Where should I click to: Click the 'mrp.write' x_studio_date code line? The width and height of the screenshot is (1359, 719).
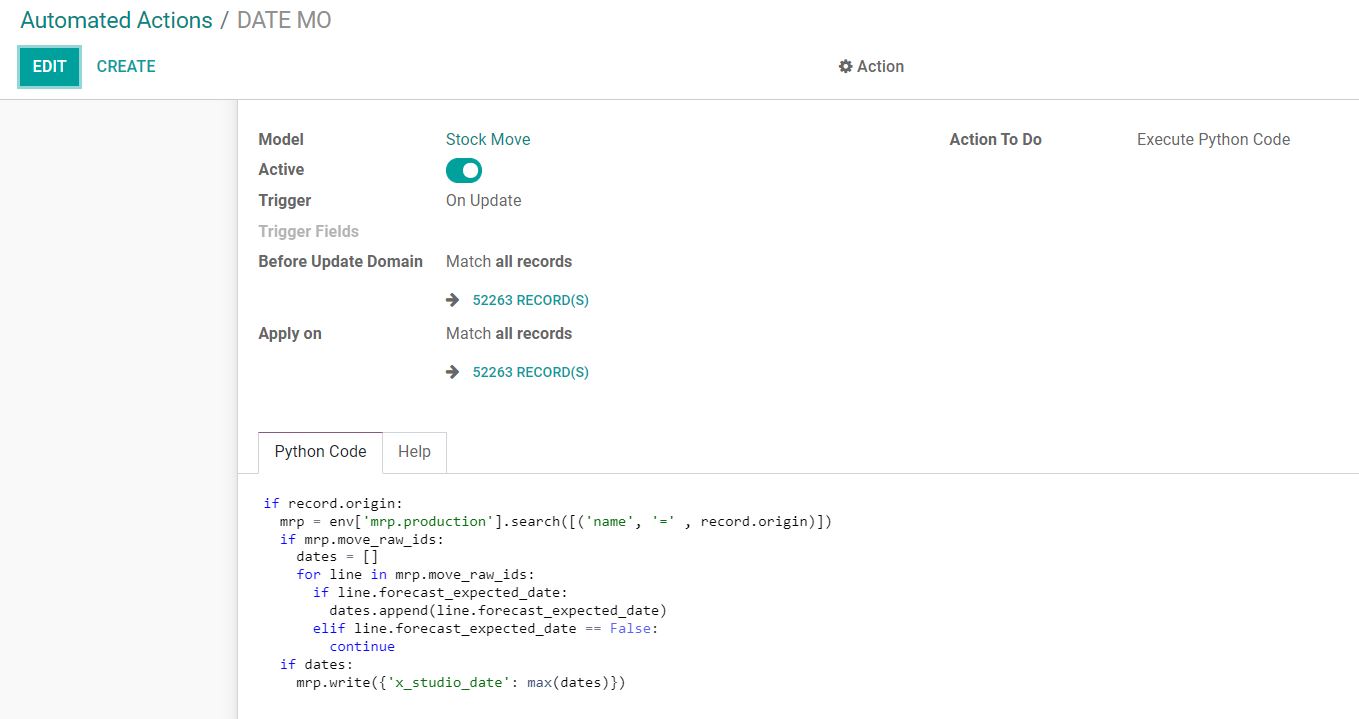pyautogui.click(x=461, y=682)
